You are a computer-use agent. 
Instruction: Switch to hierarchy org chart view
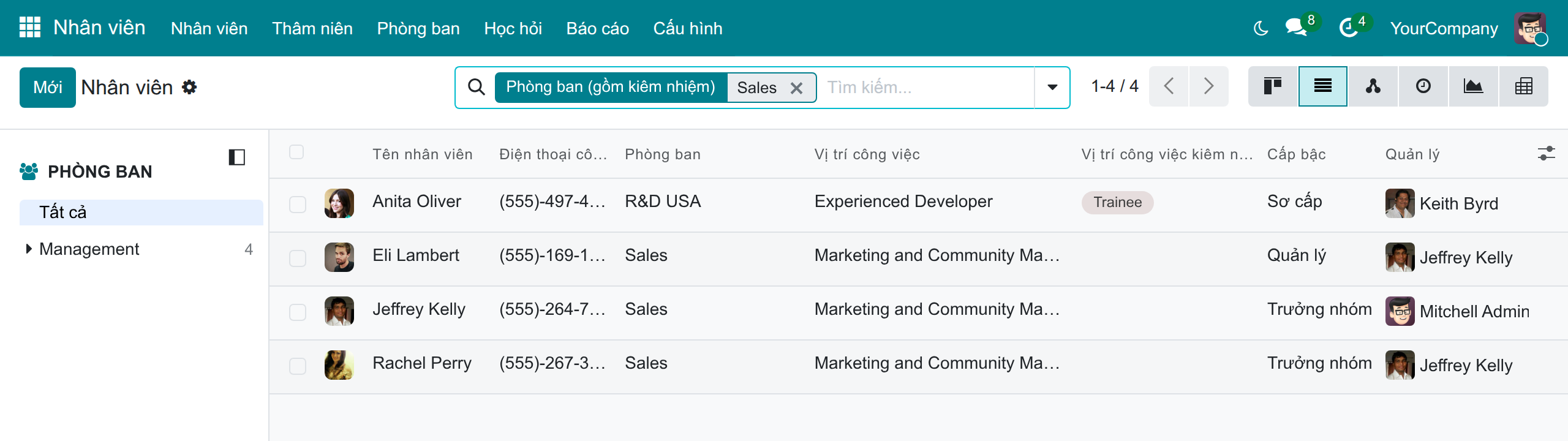tap(1373, 86)
